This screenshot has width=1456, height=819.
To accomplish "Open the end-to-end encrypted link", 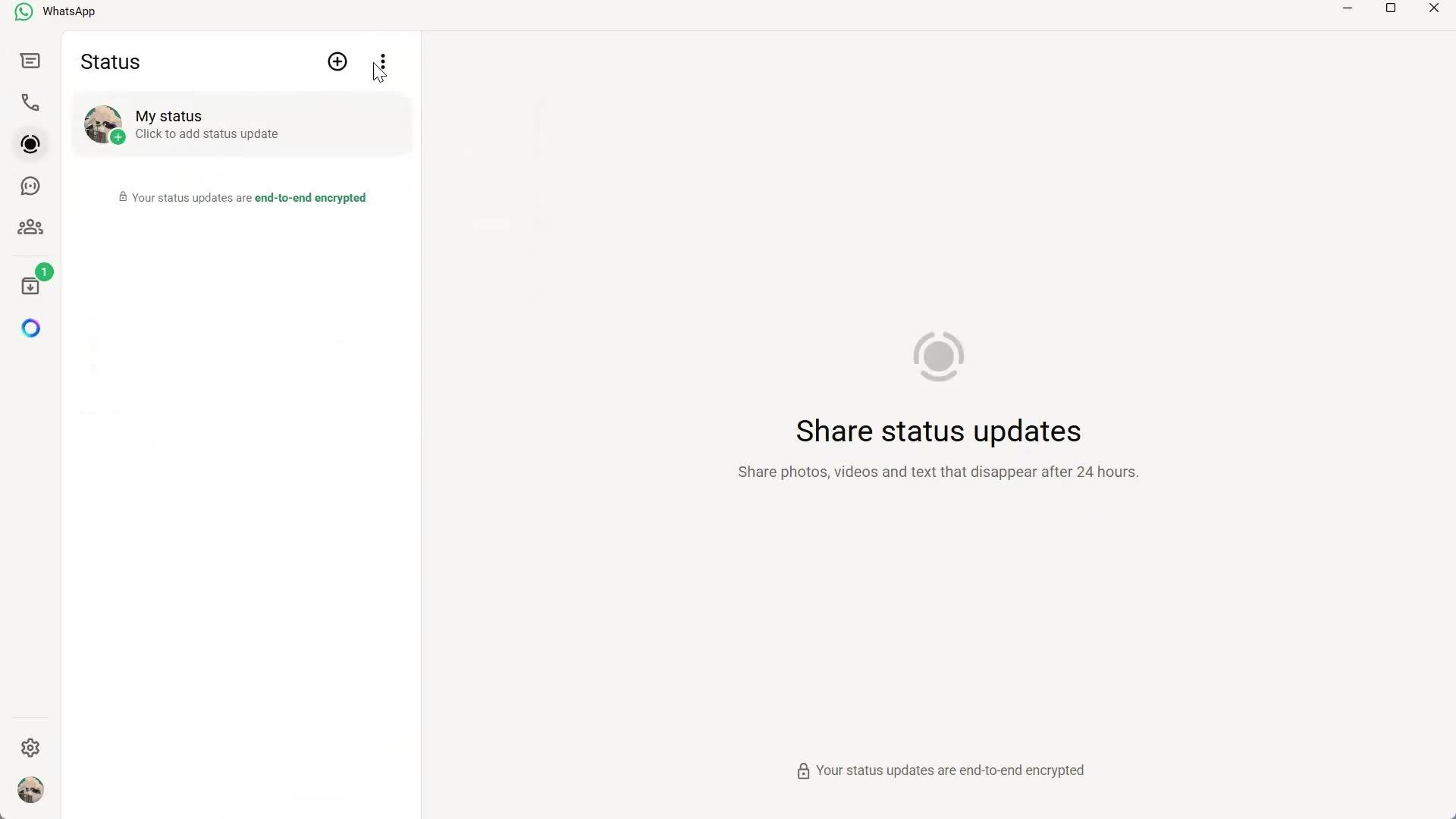I will coord(309,198).
